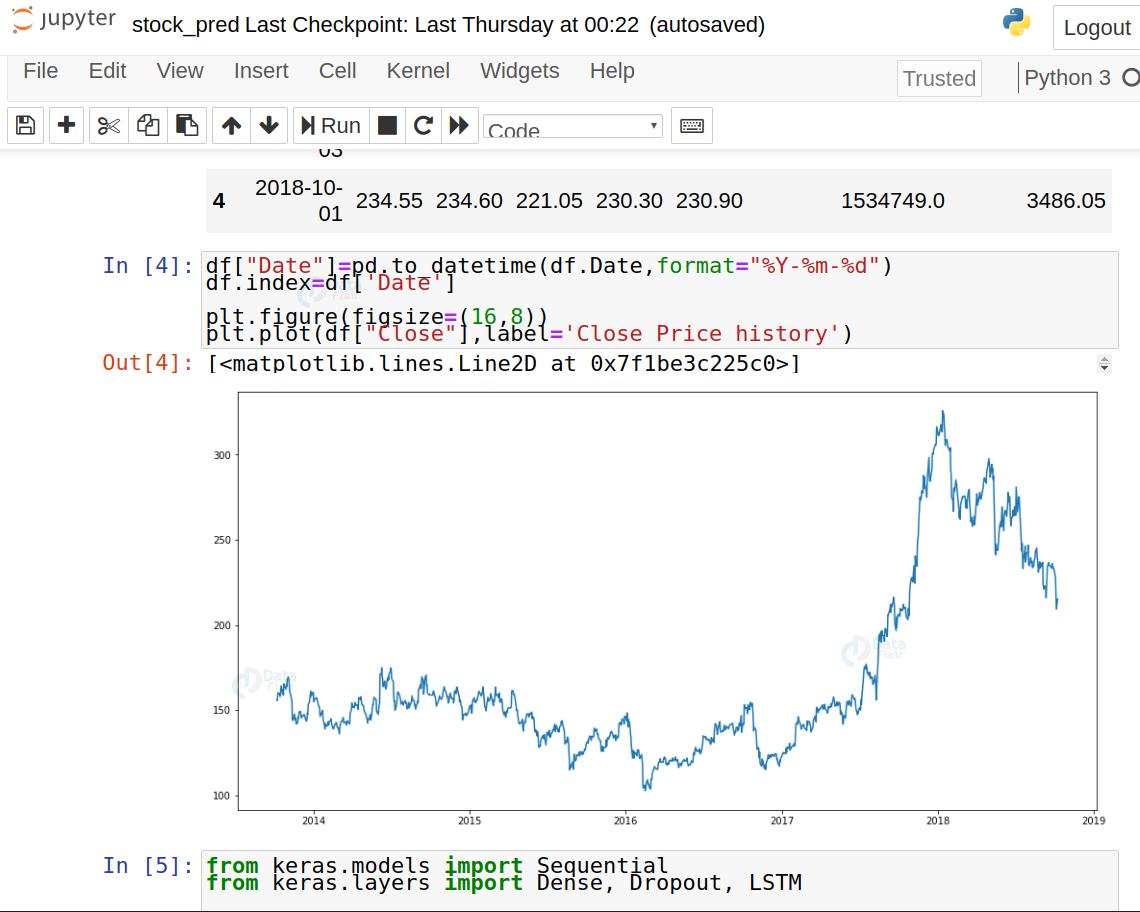Move selected cell down arrow
This screenshot has width=1140, height=912.
click(269, 125)
